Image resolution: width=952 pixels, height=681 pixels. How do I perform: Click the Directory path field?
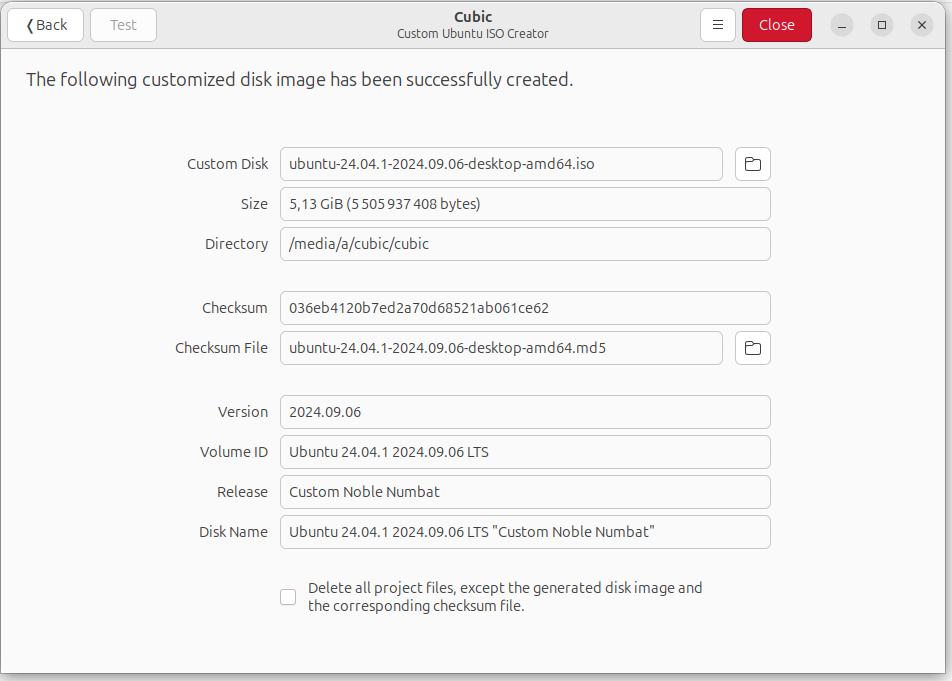tap(525, 244)
